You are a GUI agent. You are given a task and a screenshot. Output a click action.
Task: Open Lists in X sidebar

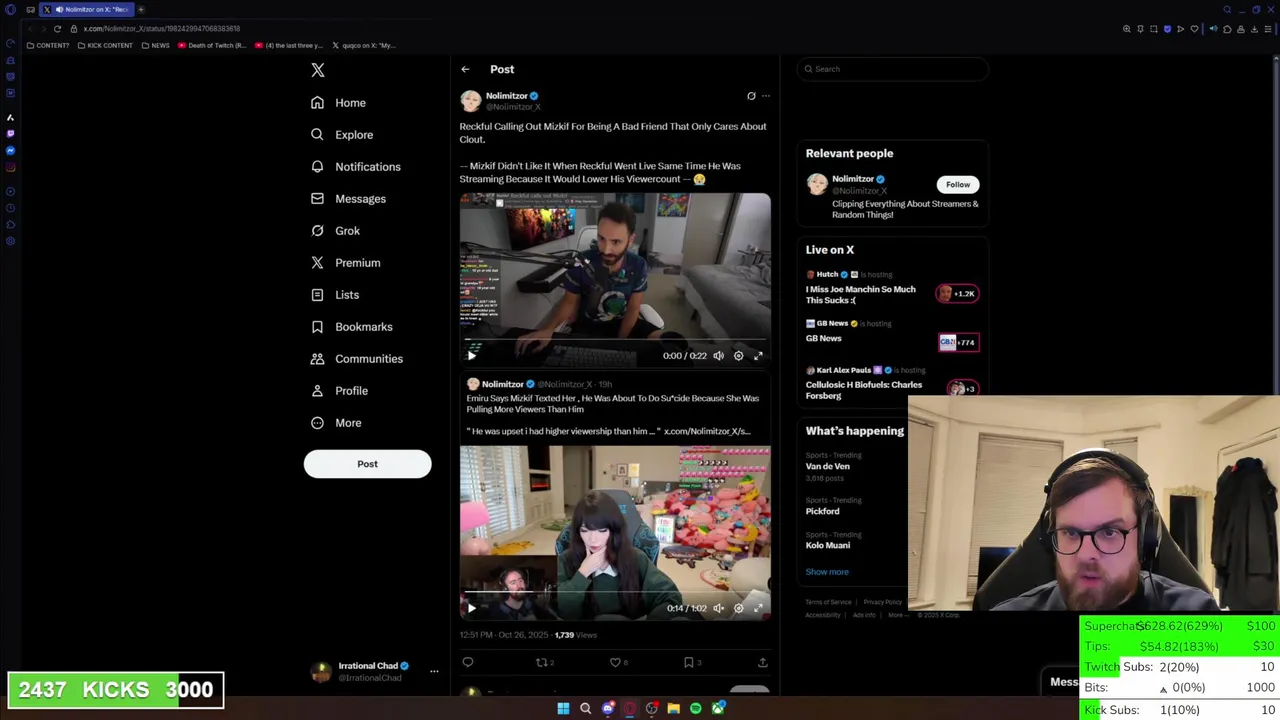(335, 295)
